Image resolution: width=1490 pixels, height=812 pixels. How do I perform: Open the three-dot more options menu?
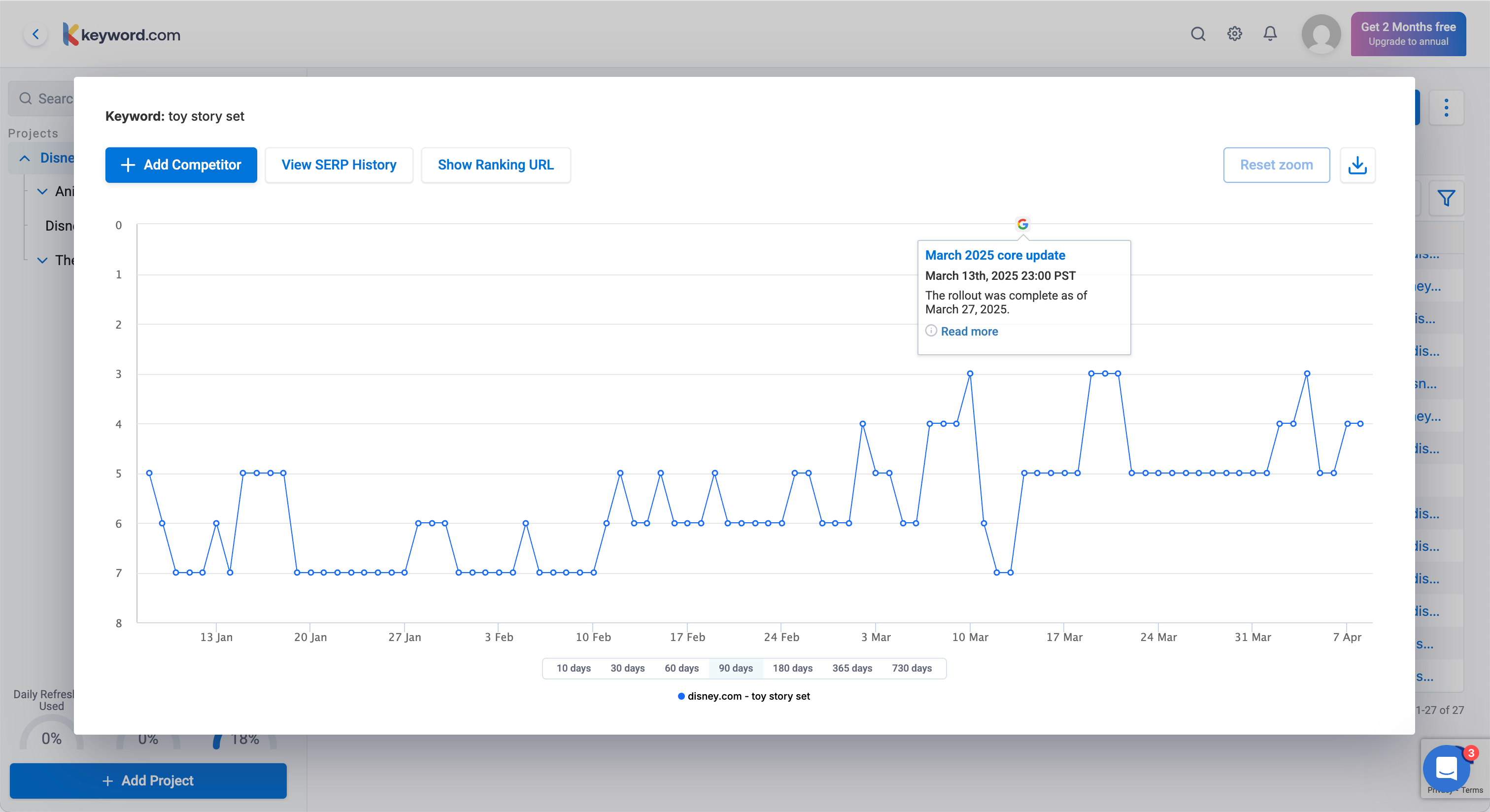(x=1446, y=107)
